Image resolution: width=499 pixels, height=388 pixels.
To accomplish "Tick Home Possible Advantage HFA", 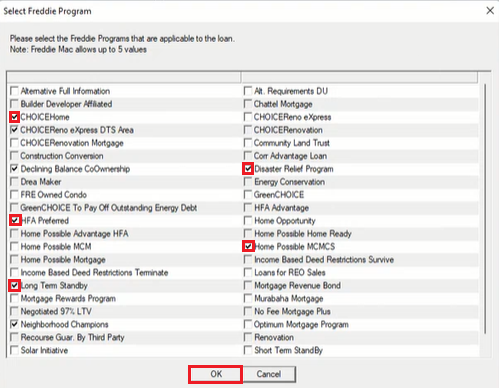I will 14,234.
